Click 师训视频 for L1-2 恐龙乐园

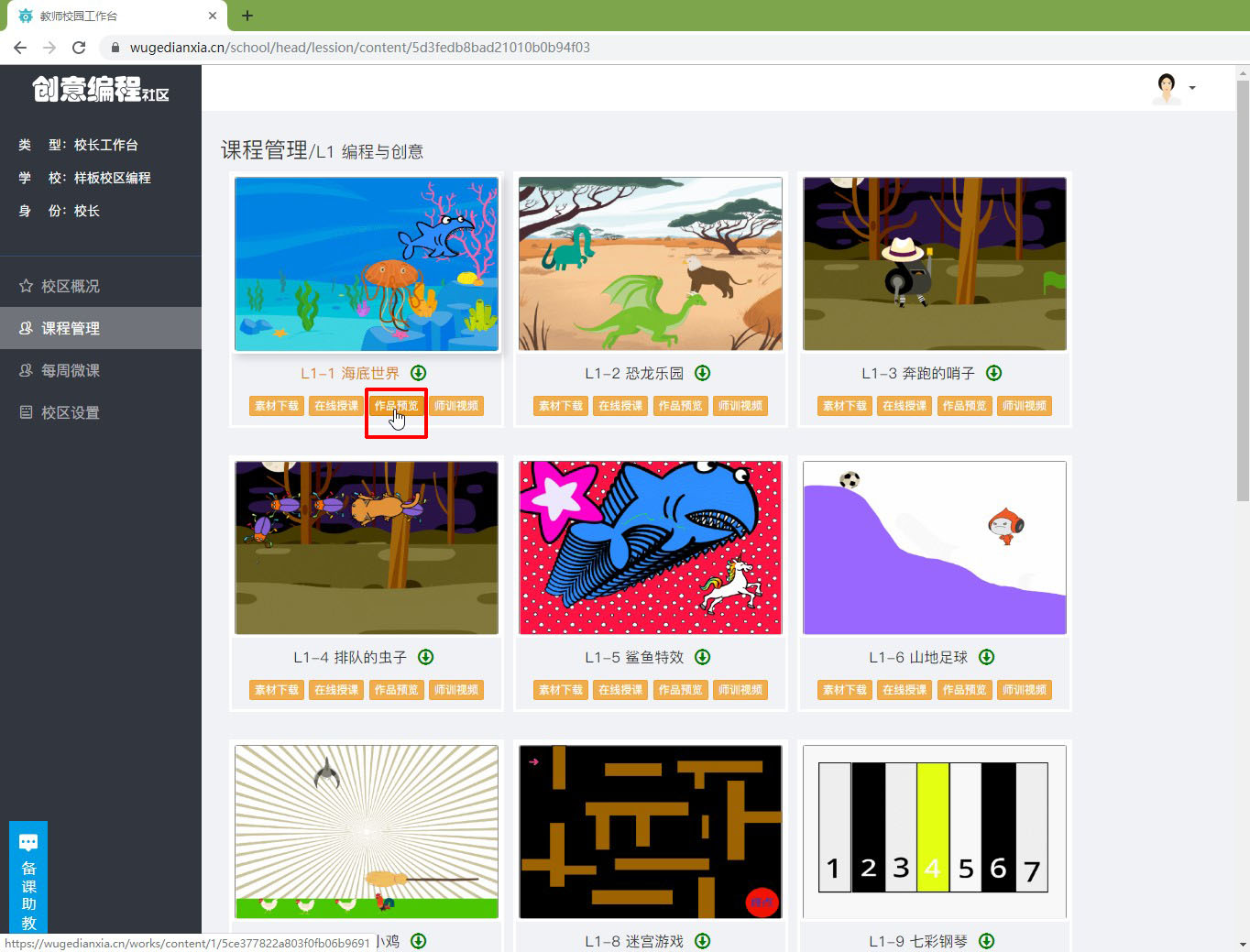[x=740, y=406]
